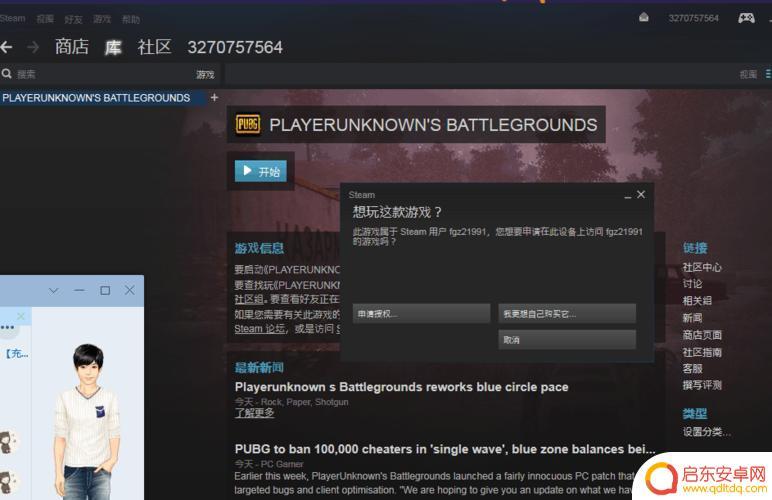The height and width of the screenshot is (500, 772).
Task: Switch to the 社区 tab
Action: coord(155,47)
